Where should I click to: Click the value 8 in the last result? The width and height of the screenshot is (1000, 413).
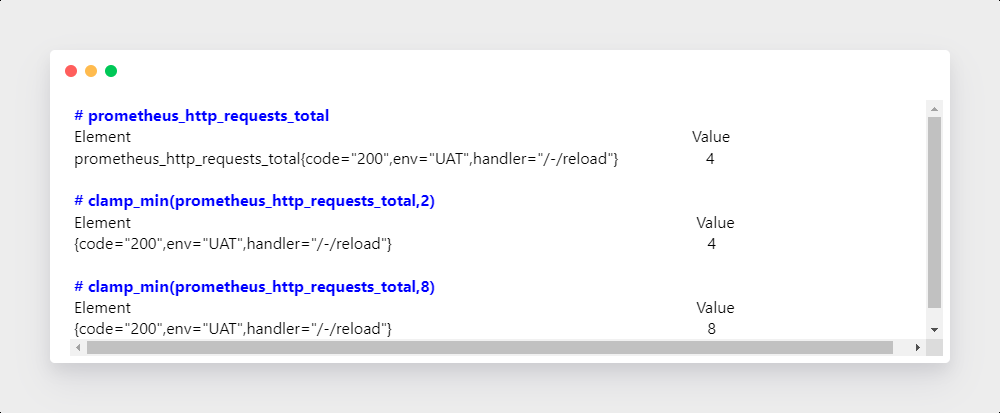[711, 329]
